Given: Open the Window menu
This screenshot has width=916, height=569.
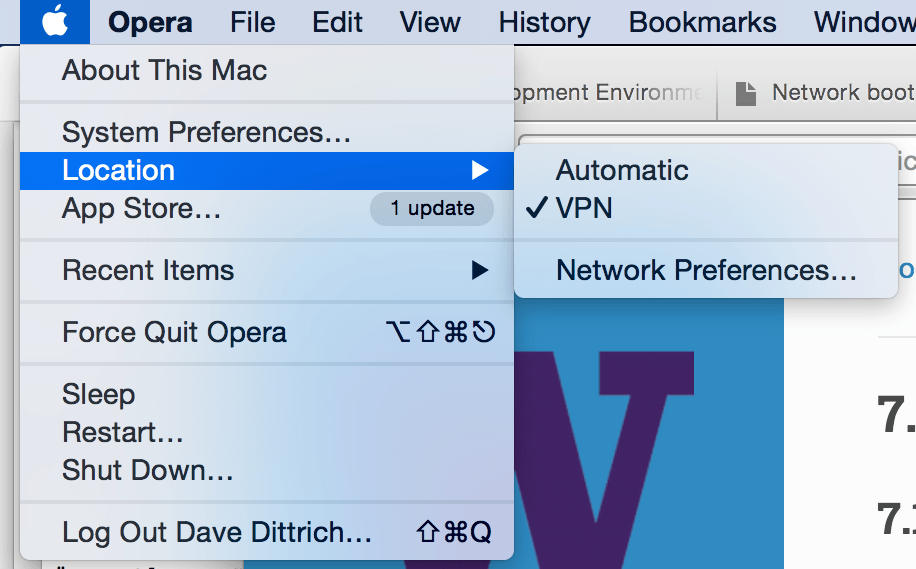Looking at the screenshot, I should tap(865, 22).
